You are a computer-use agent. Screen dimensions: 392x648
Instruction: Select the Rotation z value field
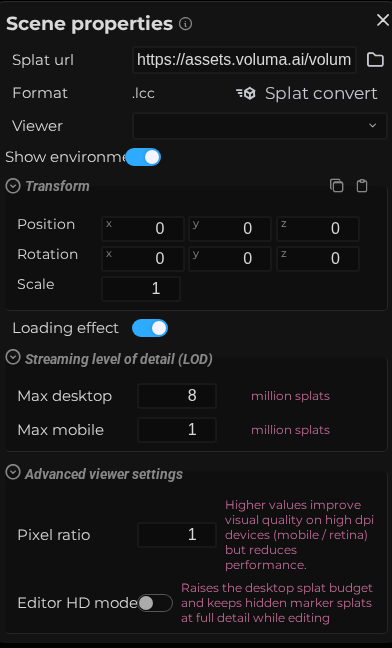pyautogui.click(x=318, y=259)
